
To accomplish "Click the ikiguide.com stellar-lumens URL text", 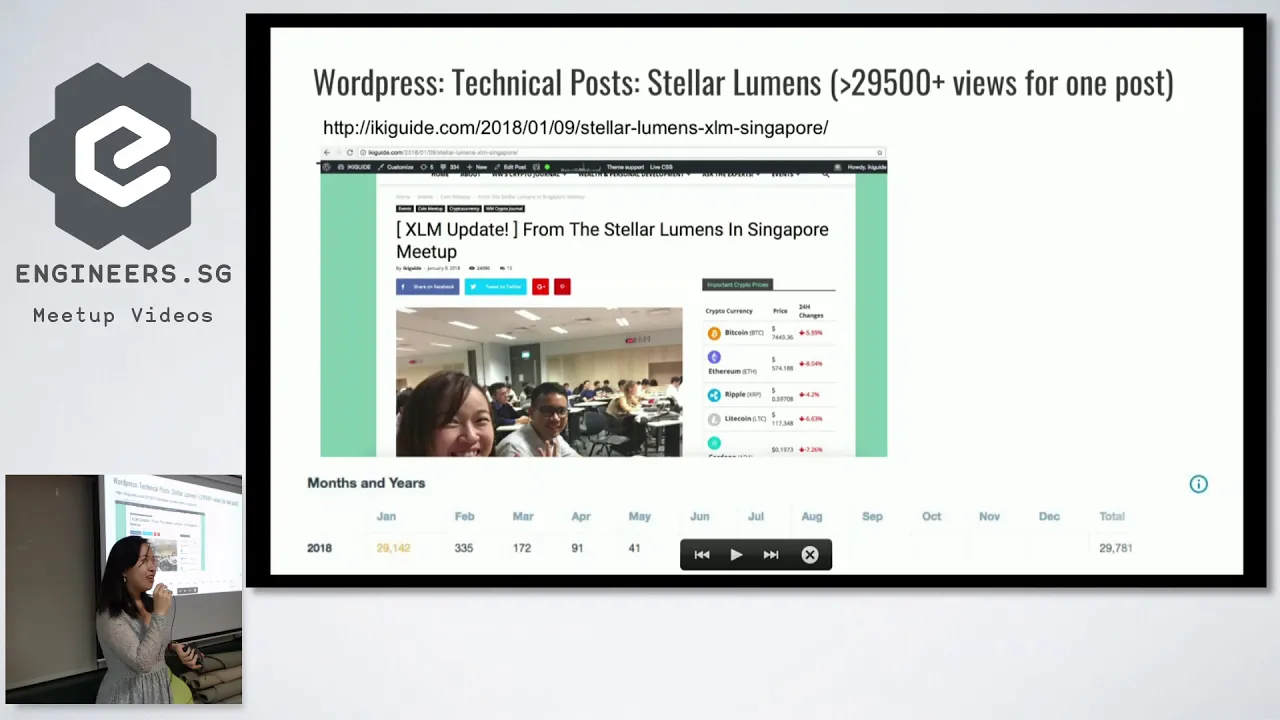I will [575, 128].
